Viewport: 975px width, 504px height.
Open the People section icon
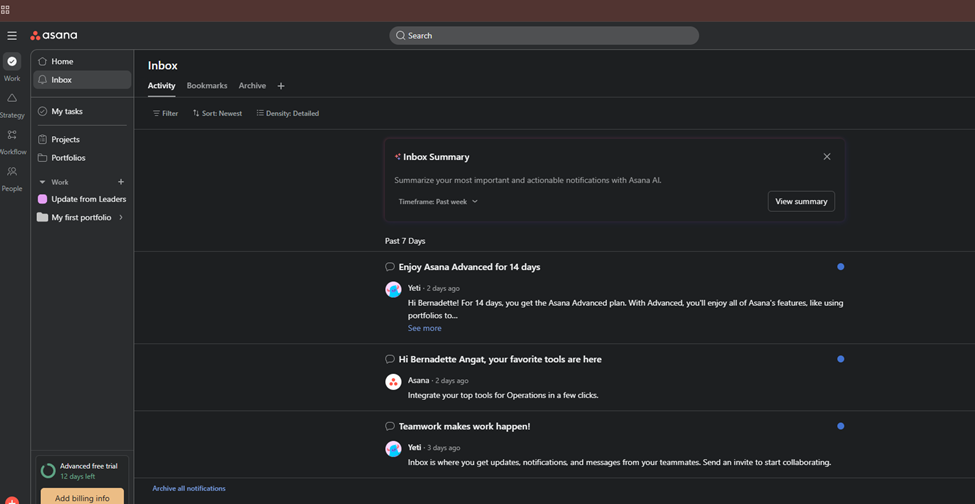pyautogui.click(x=12, y=172)
